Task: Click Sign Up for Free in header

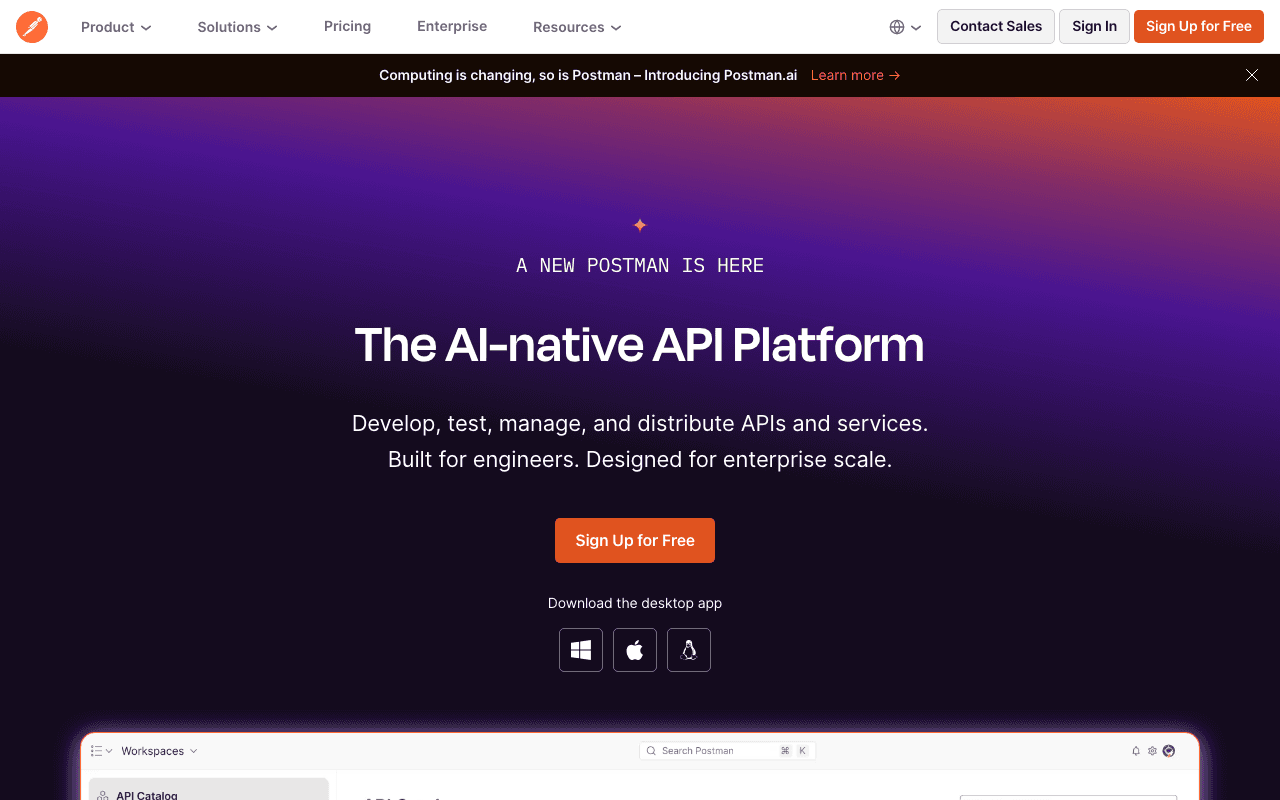Action: click(1199, 26)
